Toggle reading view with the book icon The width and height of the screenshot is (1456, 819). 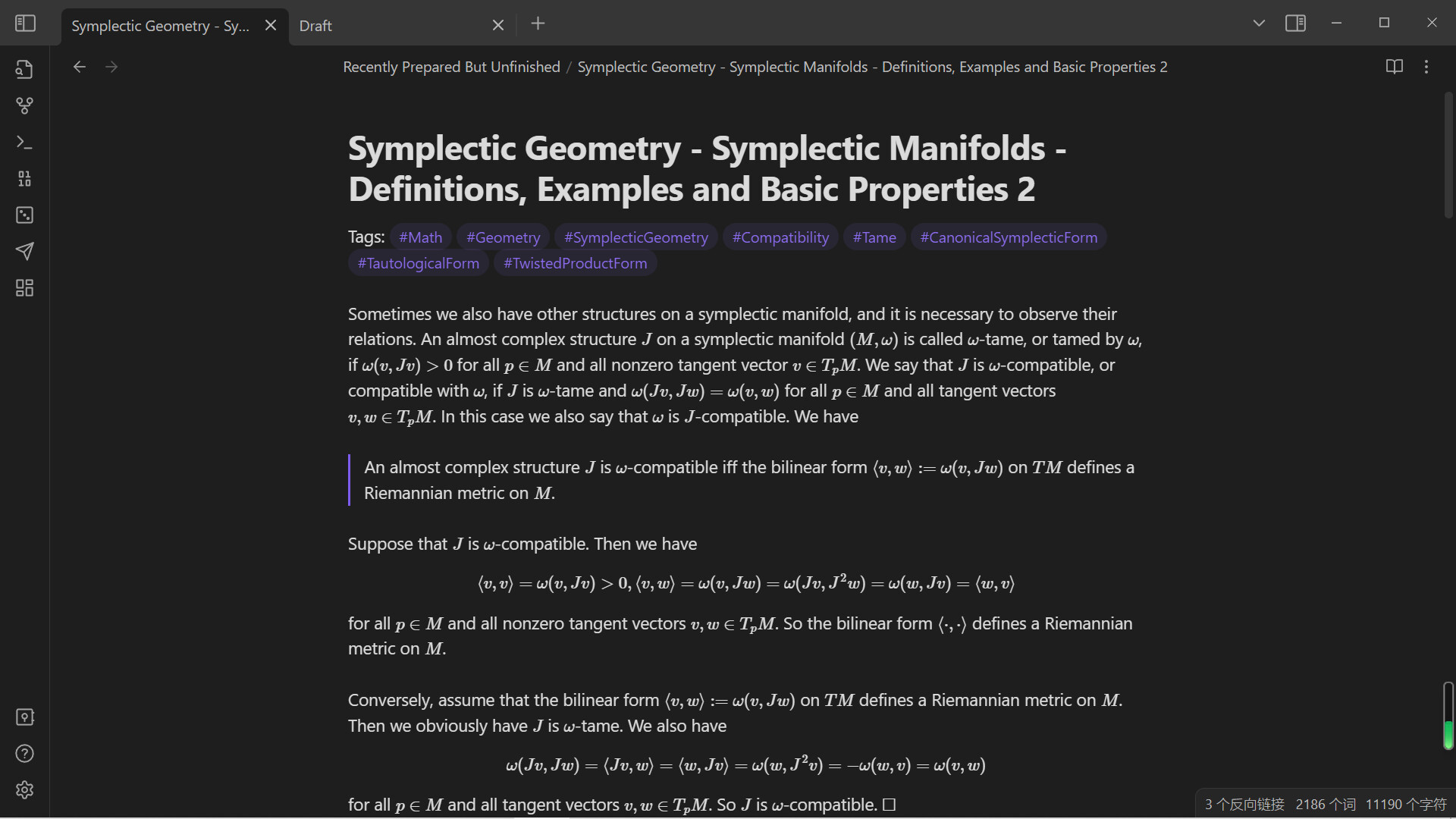click(1395, 67)
